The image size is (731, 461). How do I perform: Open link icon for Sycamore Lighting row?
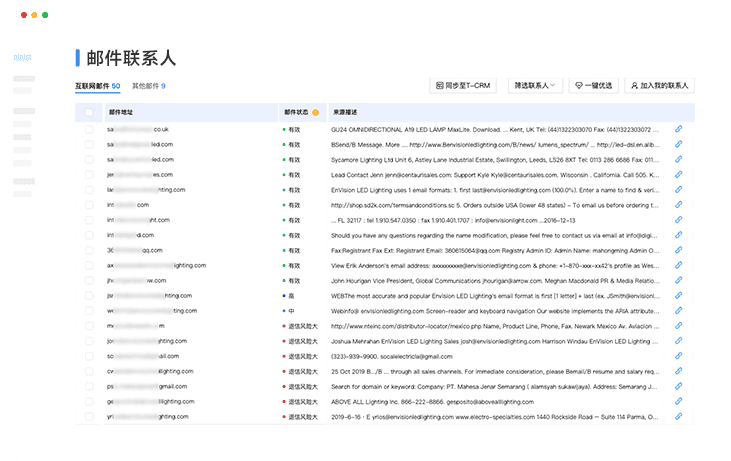point(679,159)
